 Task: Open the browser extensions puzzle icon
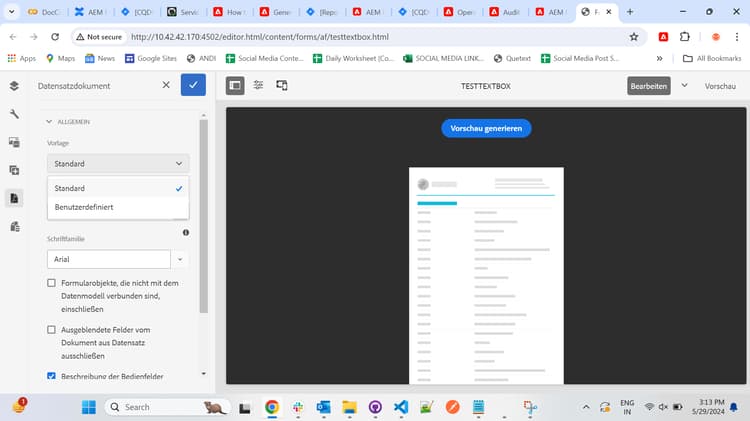click(x=684, y=37)
